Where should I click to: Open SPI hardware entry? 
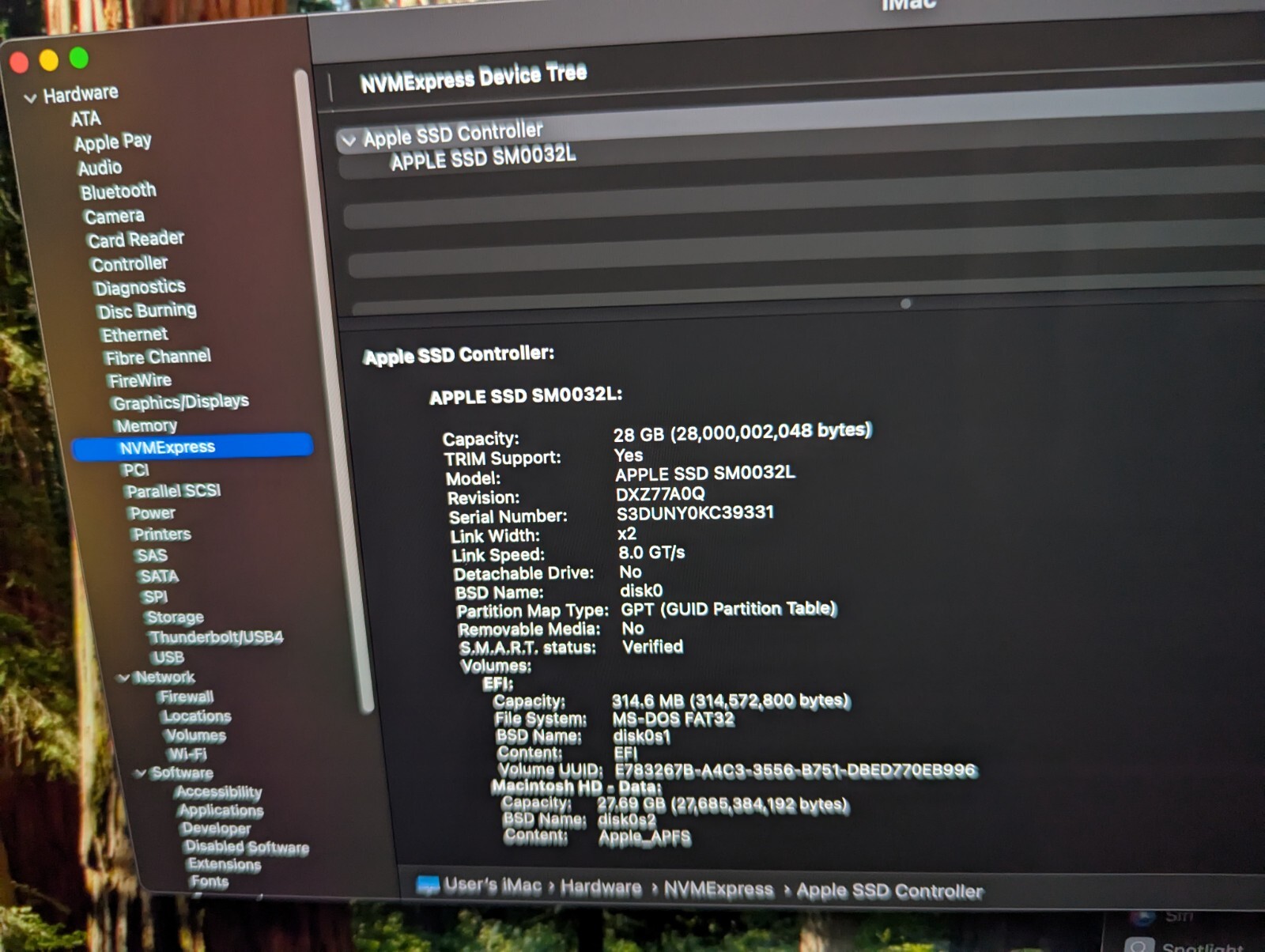pyautogui.click(x=155, y=596)
